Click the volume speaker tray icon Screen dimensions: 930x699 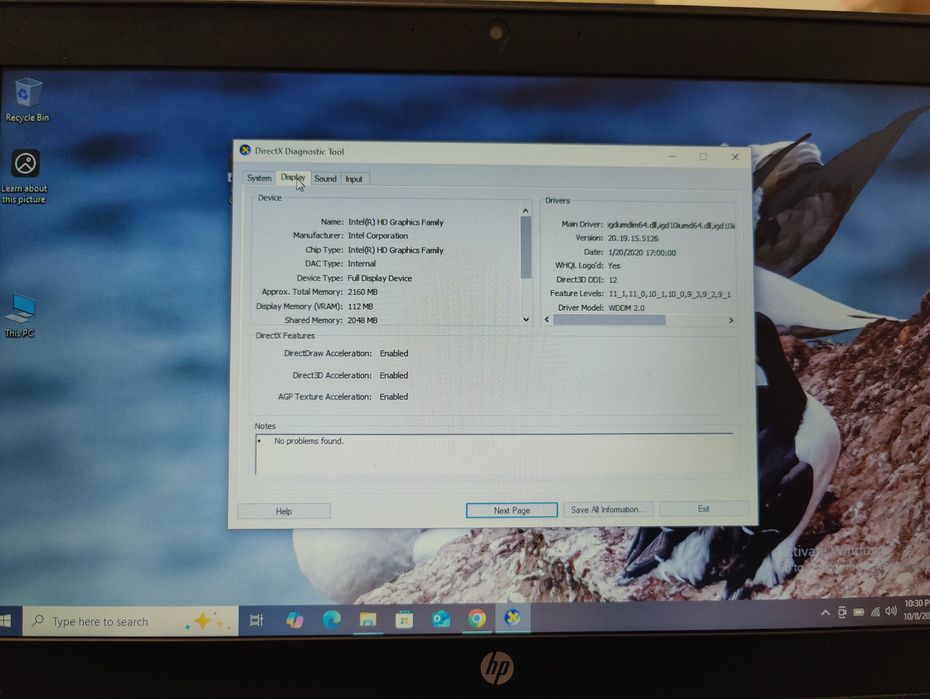click(890, 611)
